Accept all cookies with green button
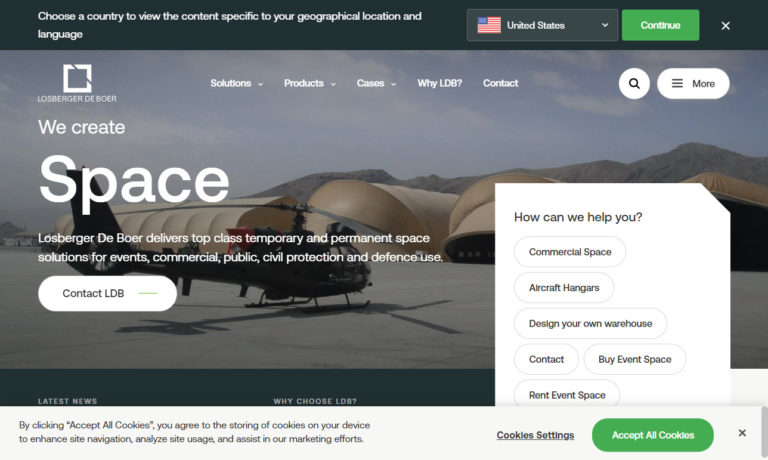This screenshot has width=768, height=460. click(652, 435)
